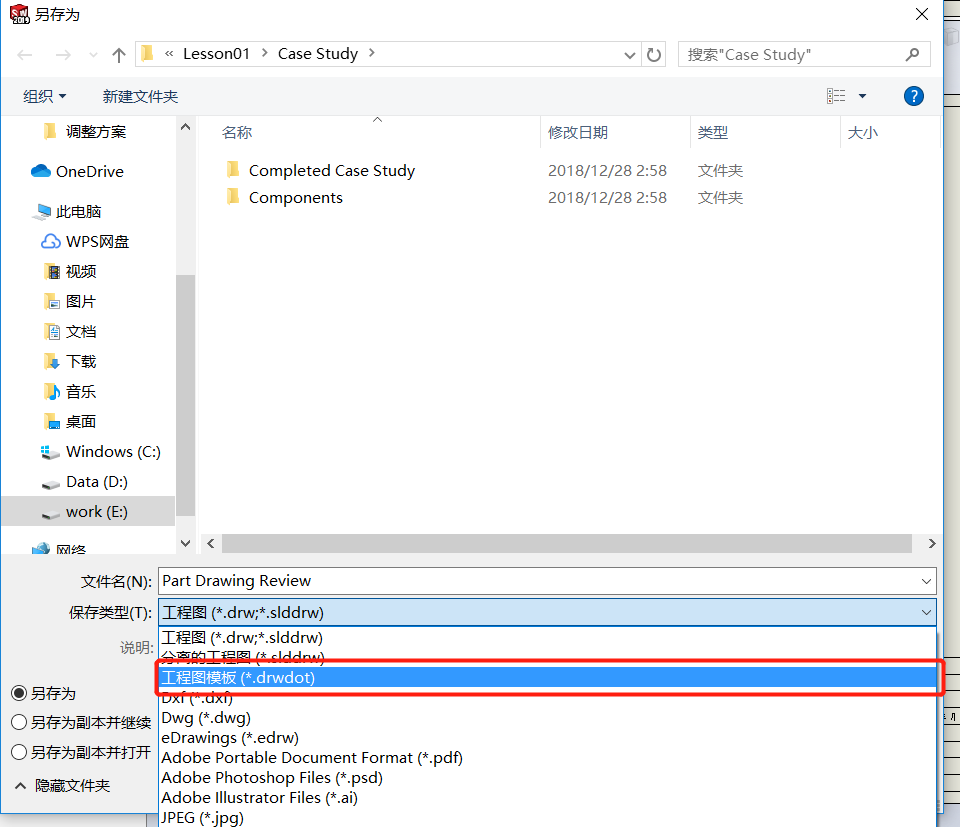Close the 另存为 dialog
960x827 pixels.
click(922, 14)
